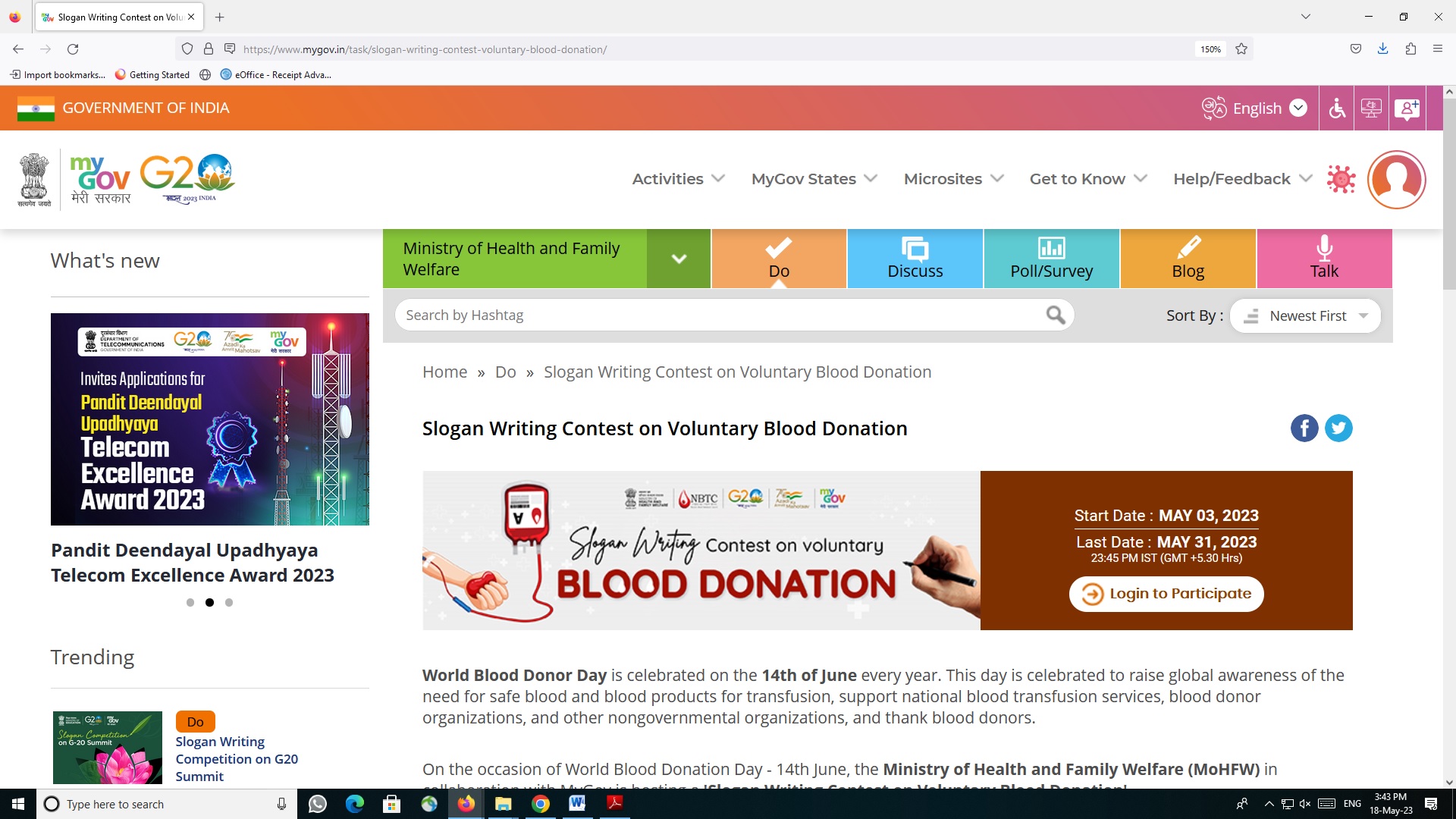Select first carousel dot indicator
The image size is (1456, 819).
pos(190,603)
